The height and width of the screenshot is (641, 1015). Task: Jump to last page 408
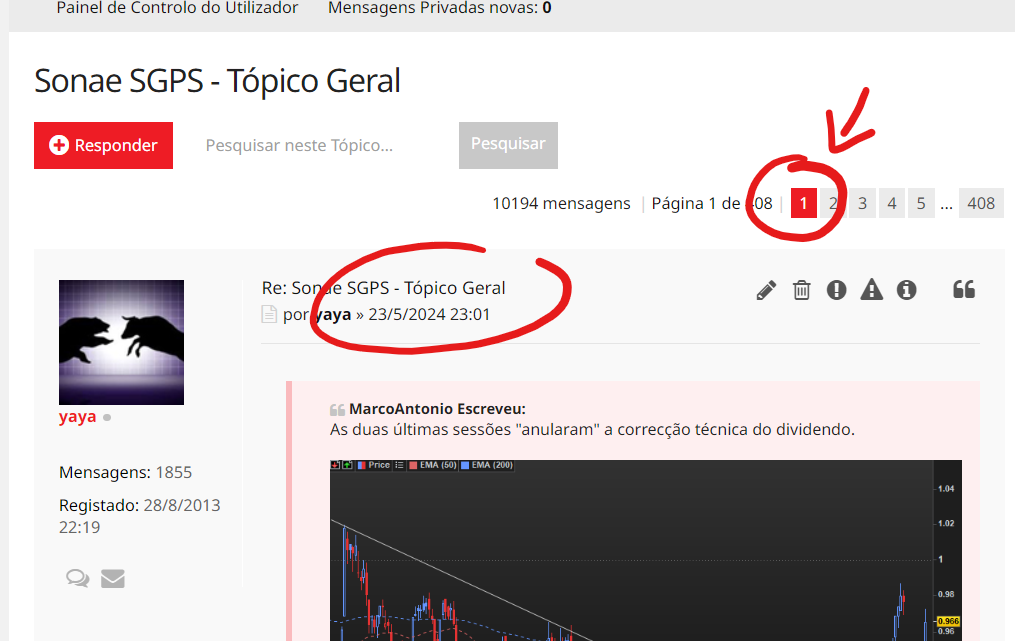coord(981,203)
